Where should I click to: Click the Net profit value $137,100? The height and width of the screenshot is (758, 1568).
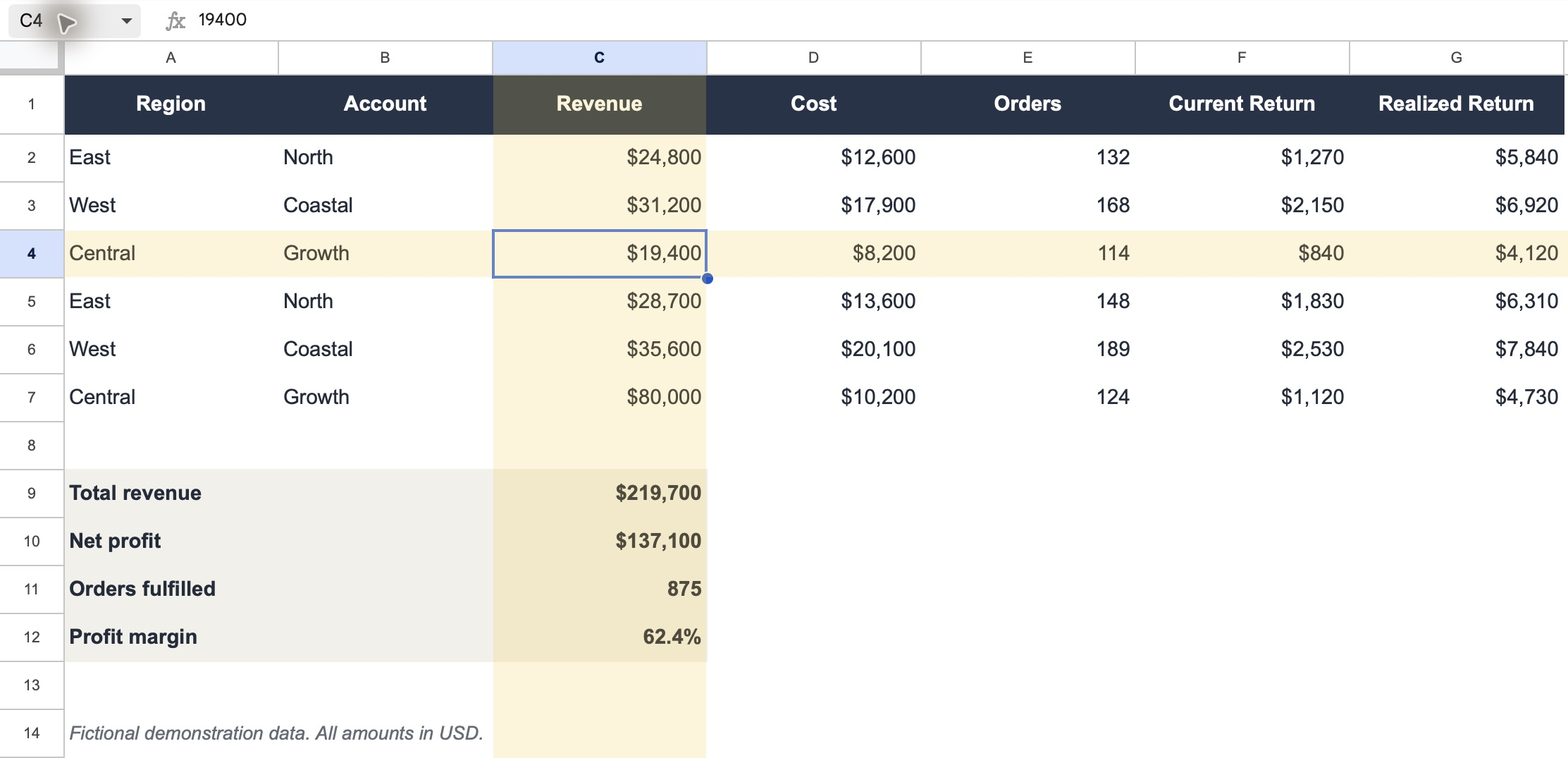click(x=600, y=541)
